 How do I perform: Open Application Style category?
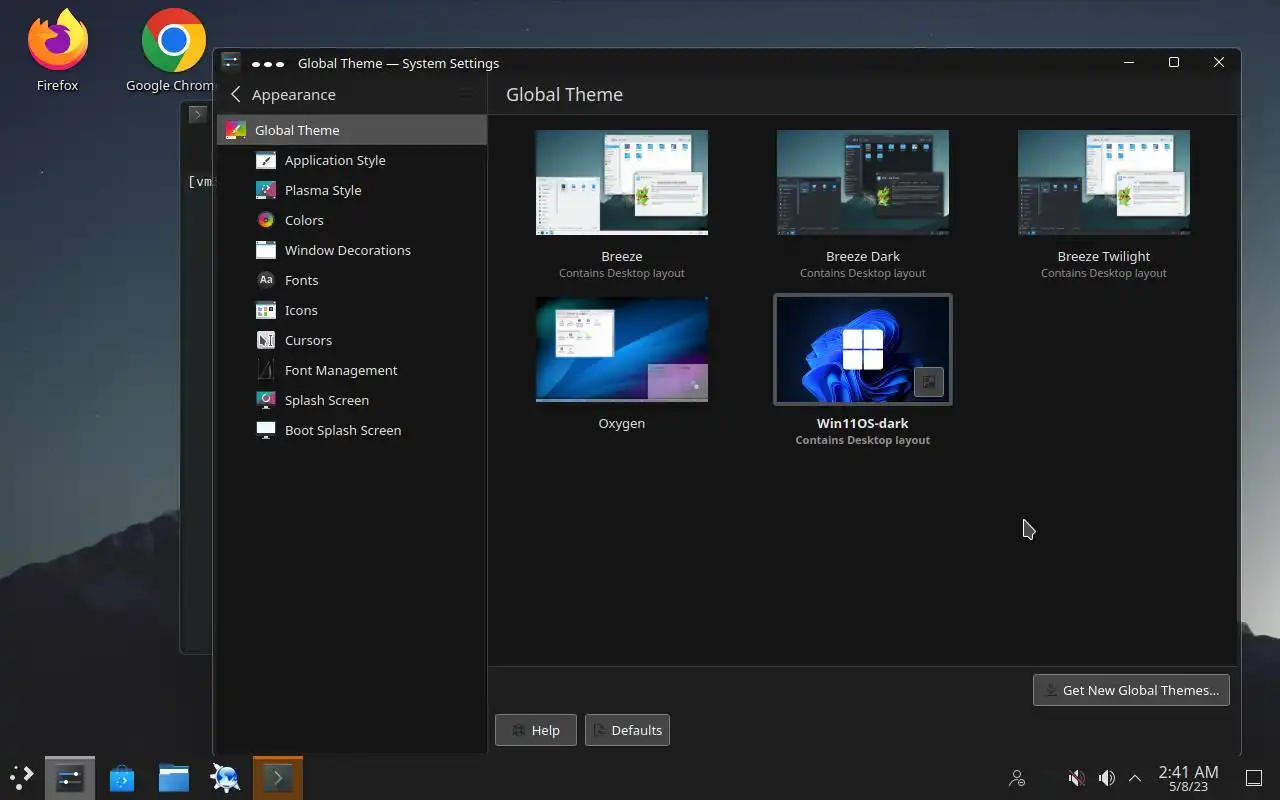coord(352,160)
